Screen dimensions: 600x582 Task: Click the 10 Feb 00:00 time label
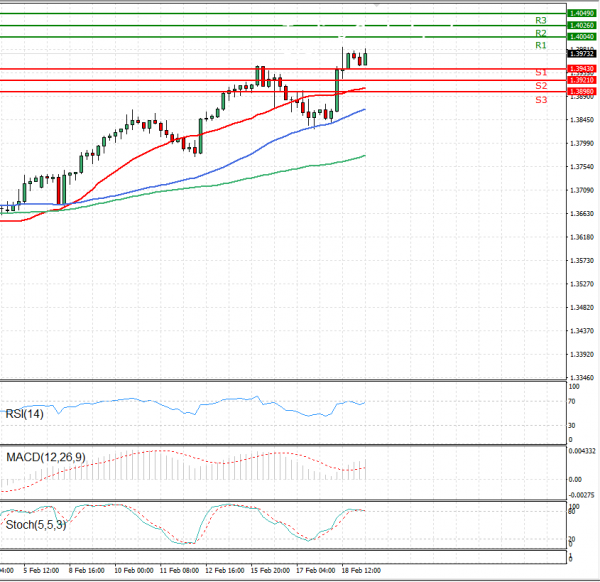pyautogui.click(x=134, y=571)
